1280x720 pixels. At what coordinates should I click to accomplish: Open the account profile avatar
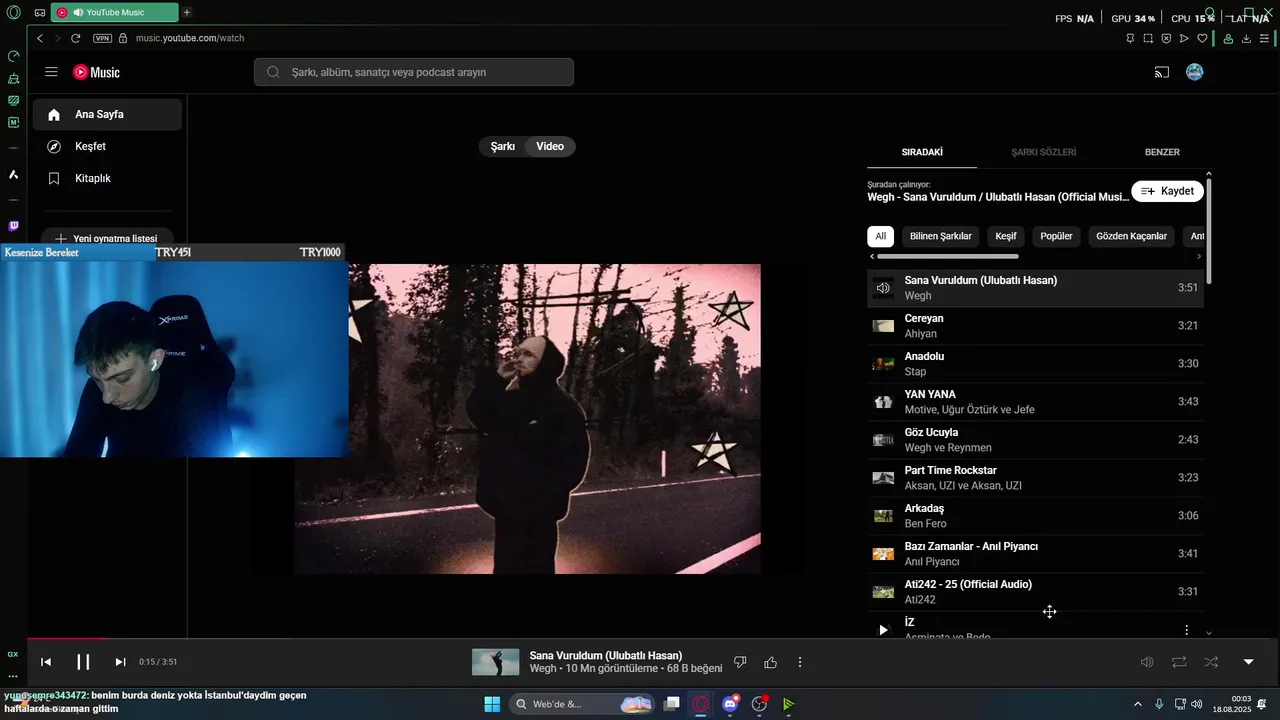1194,72
